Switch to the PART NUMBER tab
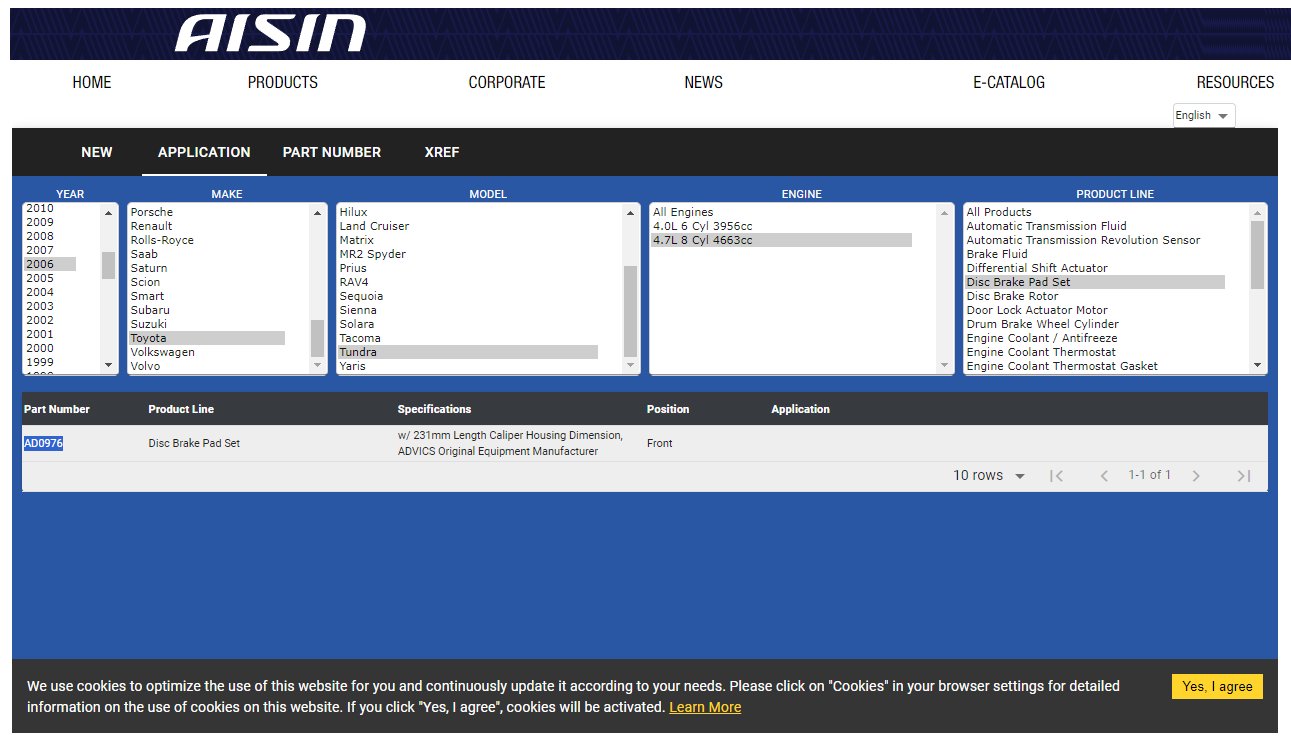 [332, 152]
